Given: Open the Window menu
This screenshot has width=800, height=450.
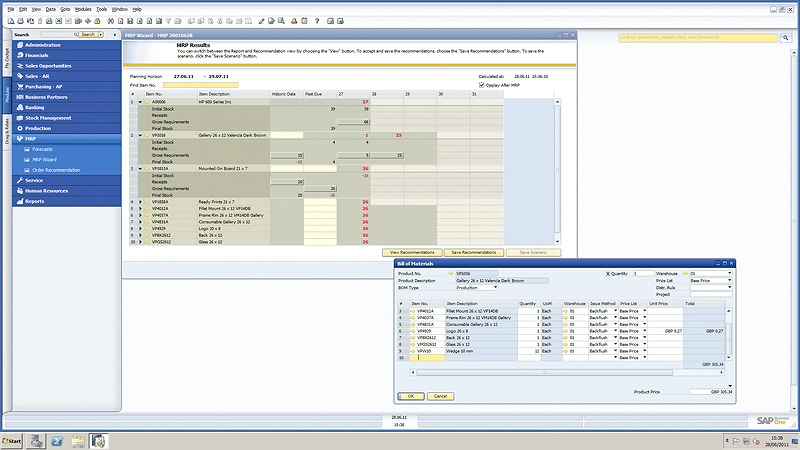Looking at the screenshot, I should tap(120, 9).
